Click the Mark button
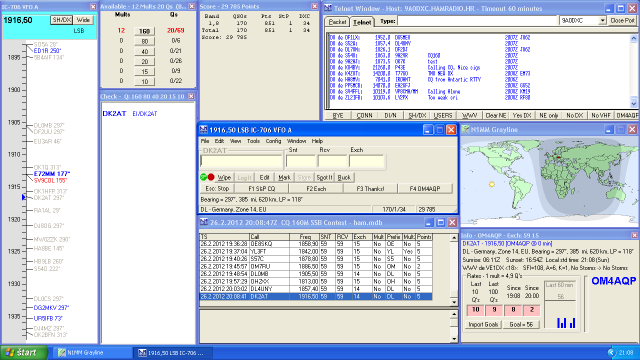640x360 pixels. click(x=284, y=177)
